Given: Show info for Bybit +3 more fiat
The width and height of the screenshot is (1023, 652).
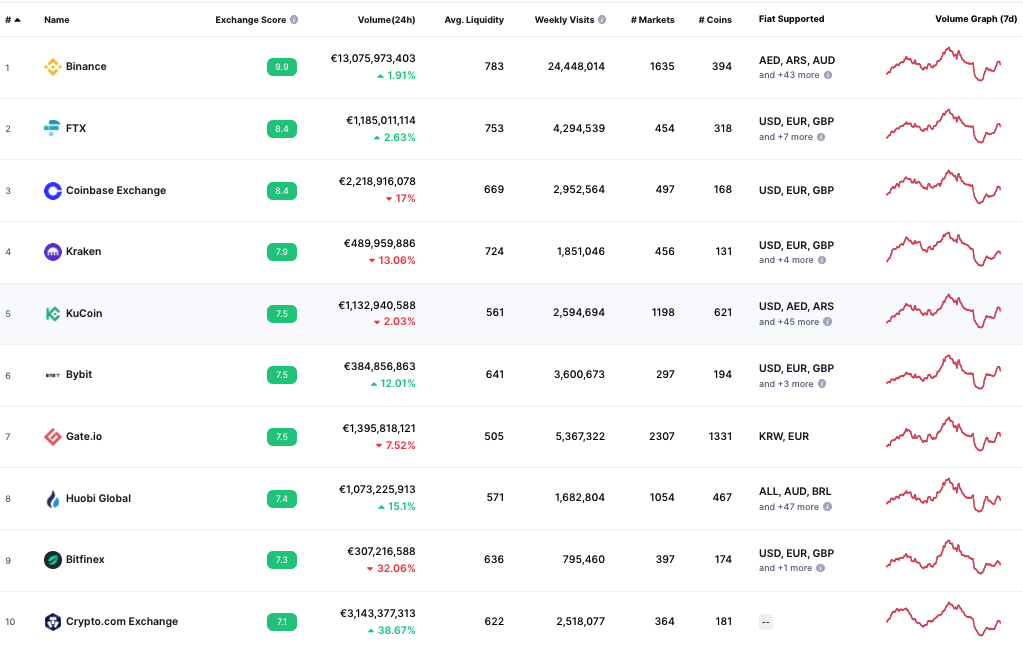Looking at the screenshot, I should [x=822, y=384].
